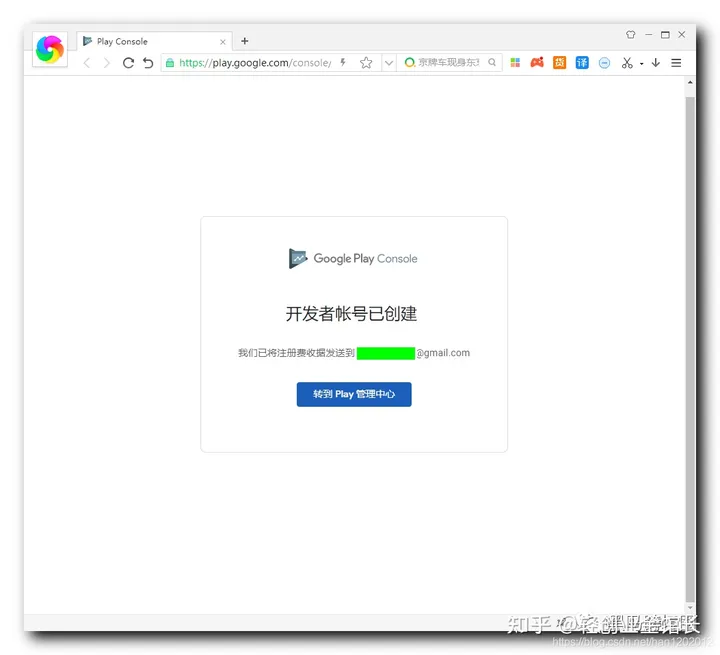Click the 开发者帐号已创建 heading
Image resolution: width=720 pixels, height=655 pixels.
point(351,314)
